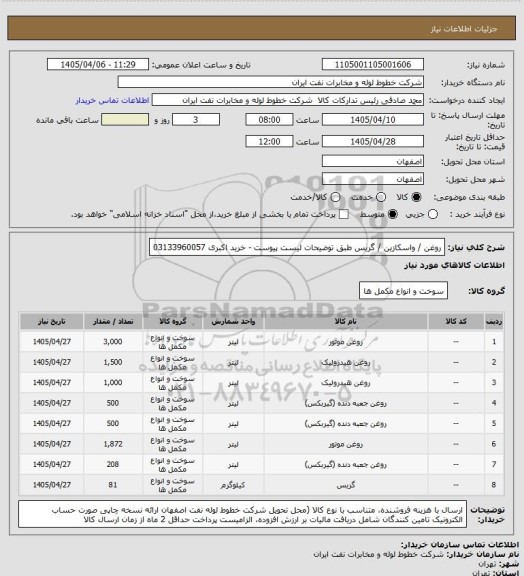The height and width of the screenshot is (576, 524).
Task: Click the جزئیات اطلاعات نیاز page header
Action: tap(464, 29)
